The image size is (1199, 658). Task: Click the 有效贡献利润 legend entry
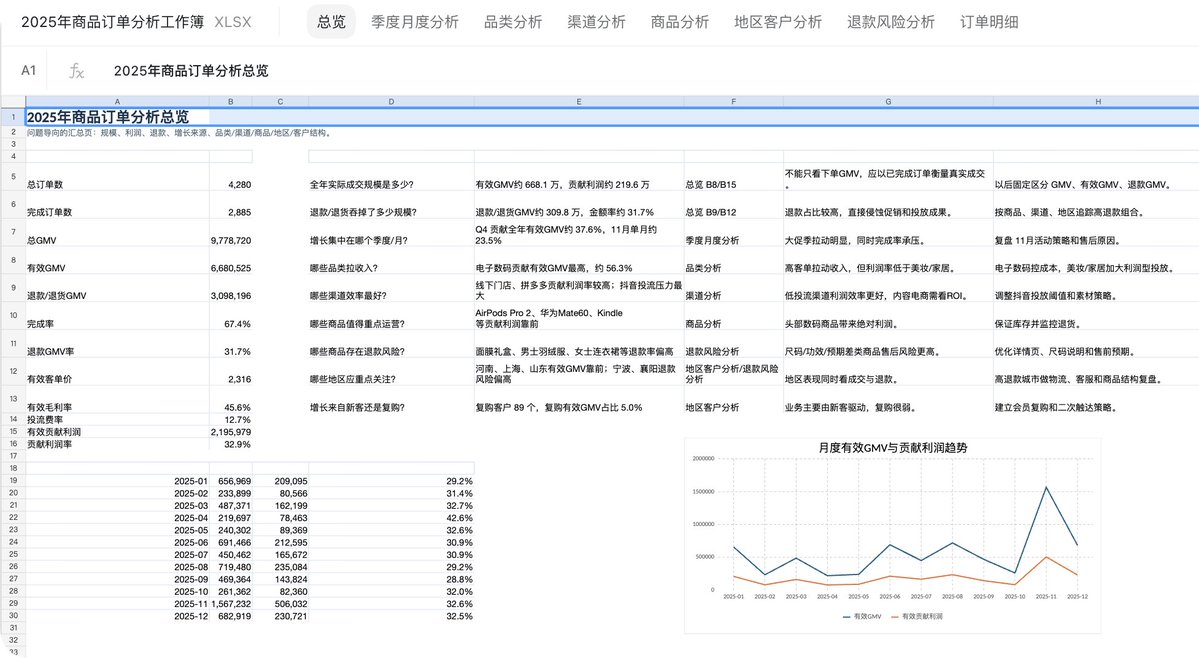click(916, 616)
